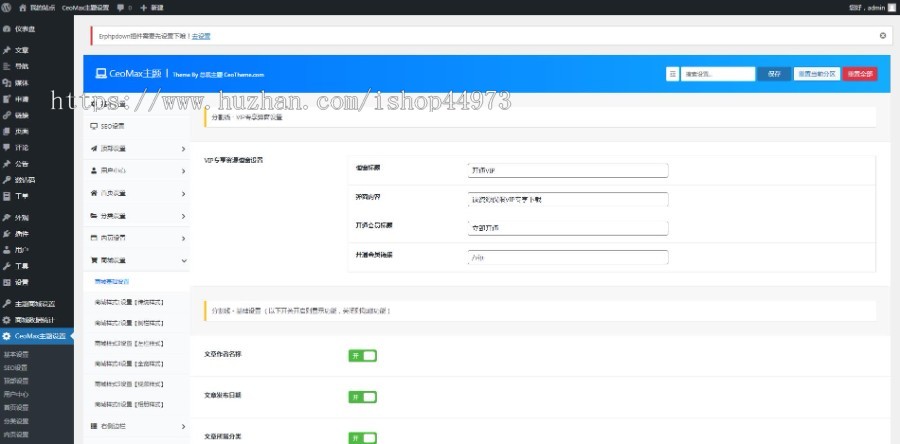This screenshot has width=900, height=444.
Task: Open 首页设置 in WordPress sidebar submenu
Action: coord(16,408)
